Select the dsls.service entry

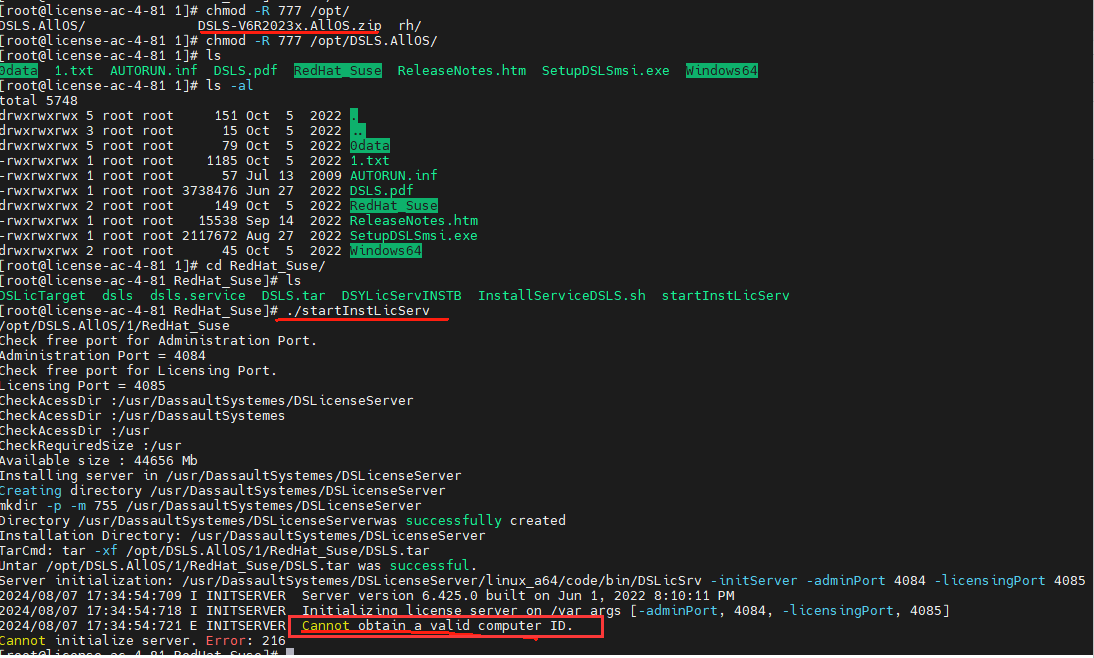coord(197,295)
